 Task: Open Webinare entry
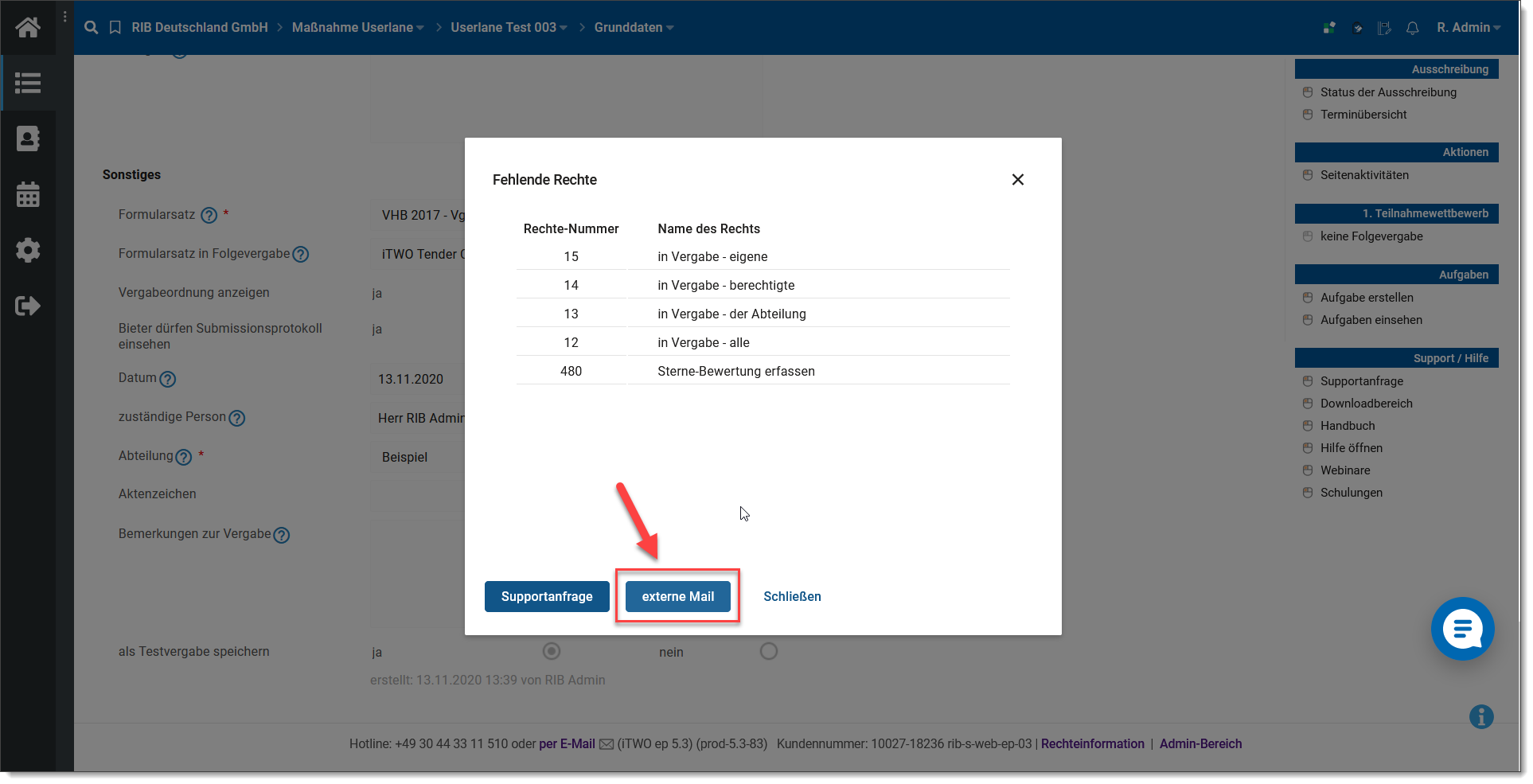pyautogui.click(x=1345, y=470)
